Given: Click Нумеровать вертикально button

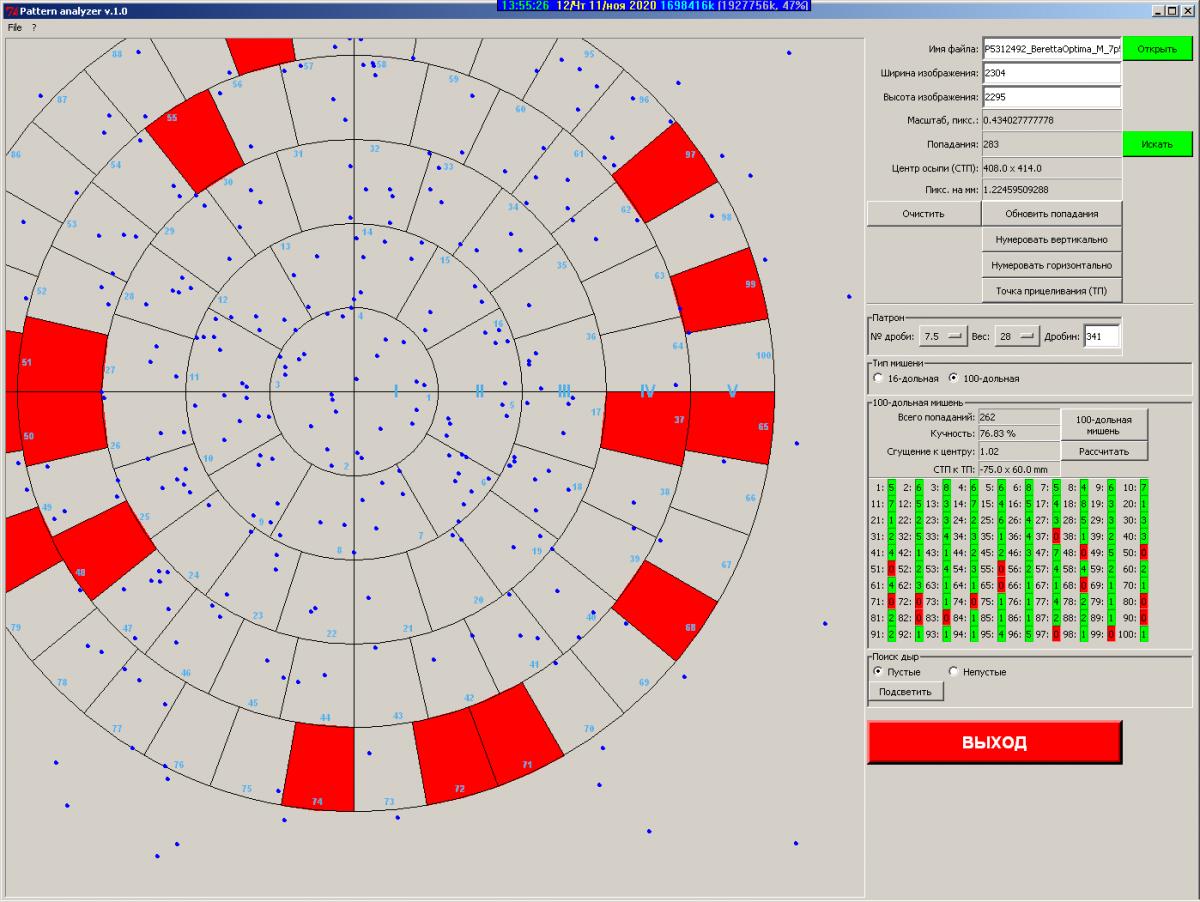Looking at the screenshot, I should pos(1051,239).
